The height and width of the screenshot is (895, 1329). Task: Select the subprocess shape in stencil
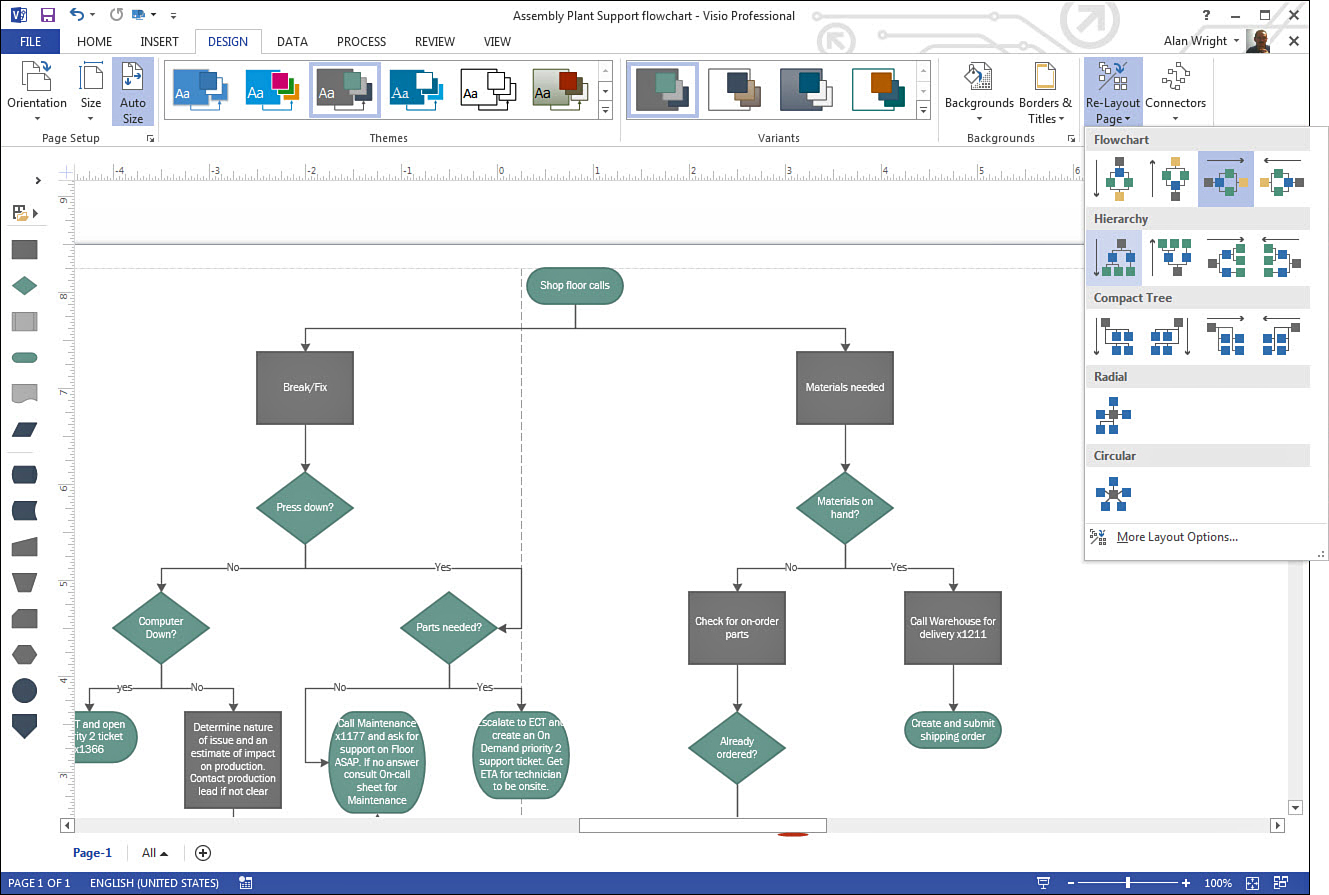pyautogui.click(x=24, y=321)
